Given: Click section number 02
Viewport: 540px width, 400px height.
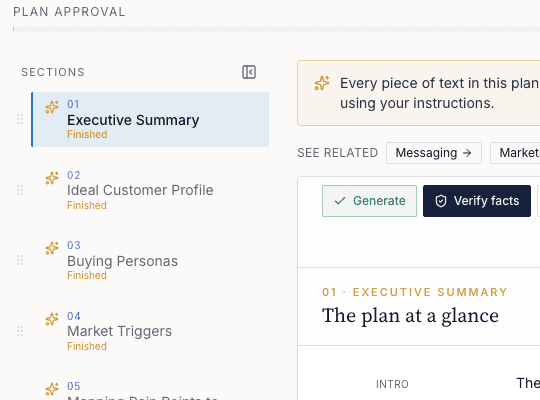Looking at the screenshot, I should coord(74,175).
